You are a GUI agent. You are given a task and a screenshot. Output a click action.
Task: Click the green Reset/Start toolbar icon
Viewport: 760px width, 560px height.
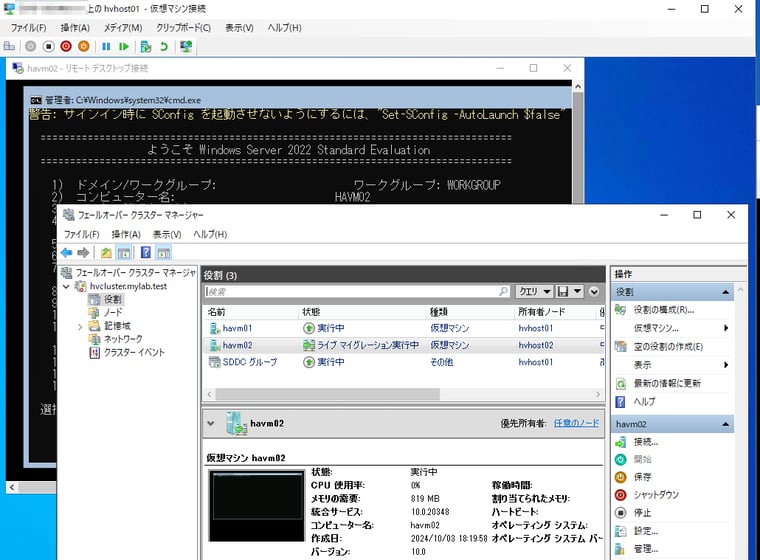[124, 47]
